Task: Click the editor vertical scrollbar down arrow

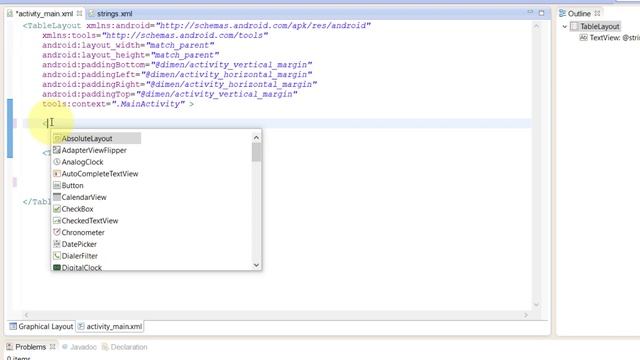Action: 536,304
